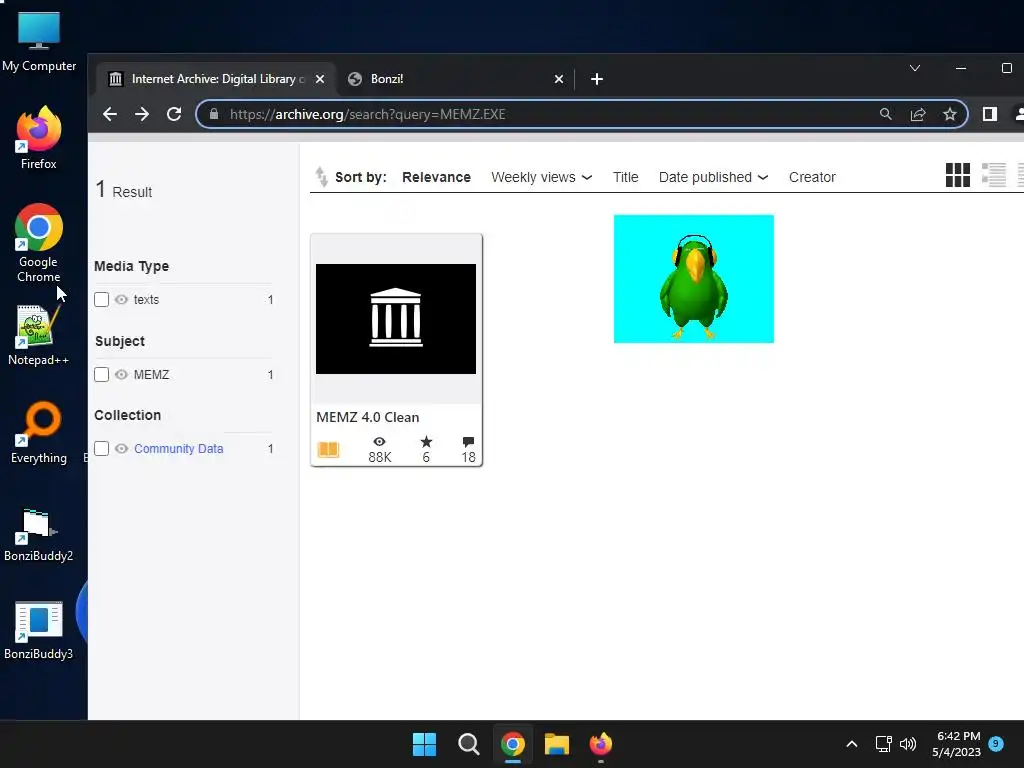The width and height of the screenshot is (1024, 768).
Task: Close the Internet Archive tab
Action: (320, 79)
